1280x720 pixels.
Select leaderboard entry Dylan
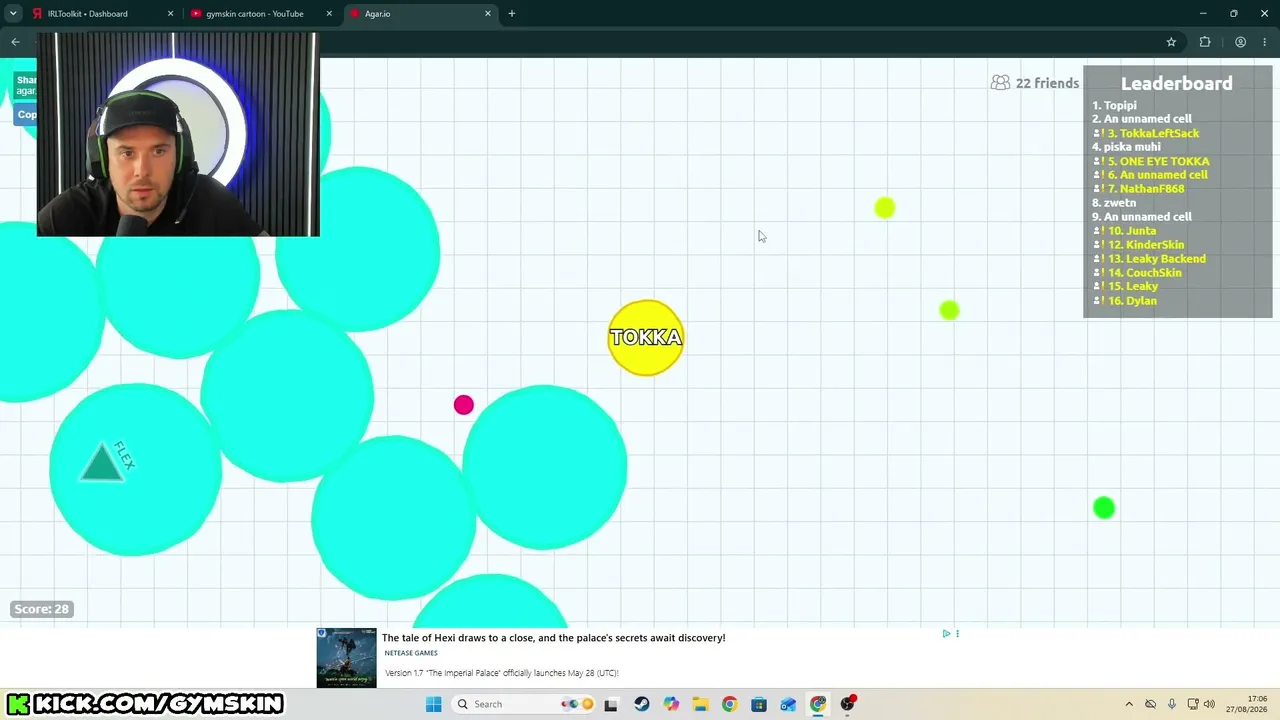pos(1124,301)
